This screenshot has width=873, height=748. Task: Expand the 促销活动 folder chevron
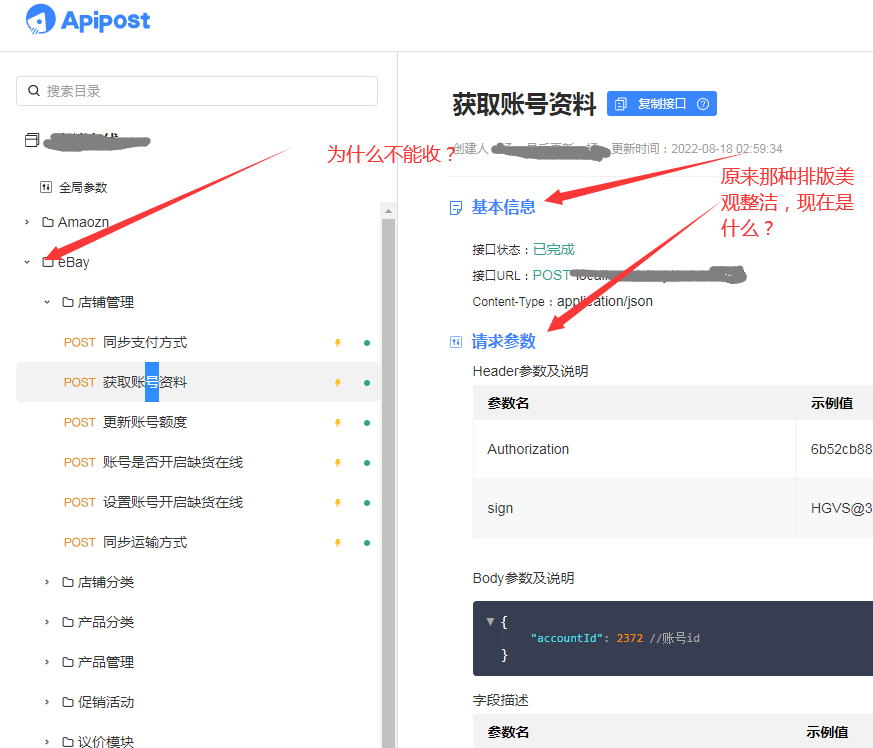tap(47, 702)
